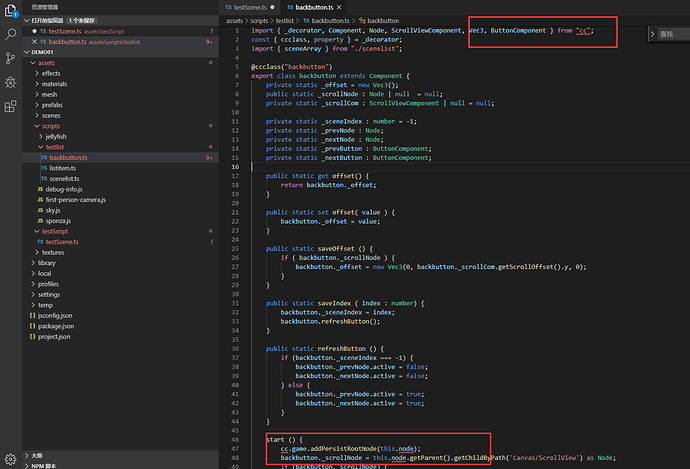Switch to the testScene.ts editor tab

tap(250, 7)
